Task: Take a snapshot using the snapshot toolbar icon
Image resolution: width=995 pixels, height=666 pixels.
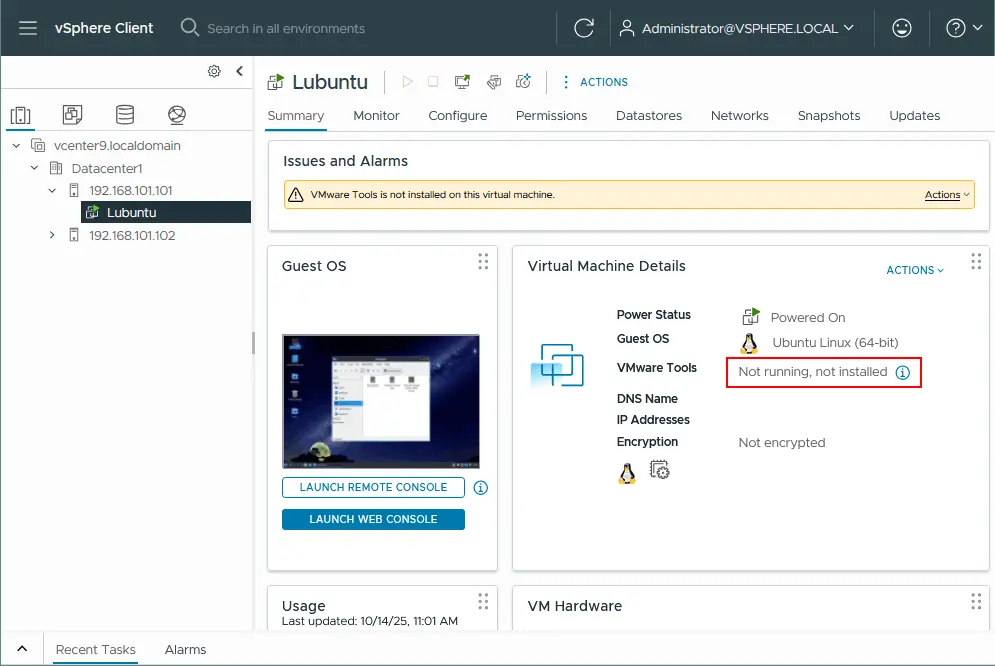Action: tap(524, 82)
